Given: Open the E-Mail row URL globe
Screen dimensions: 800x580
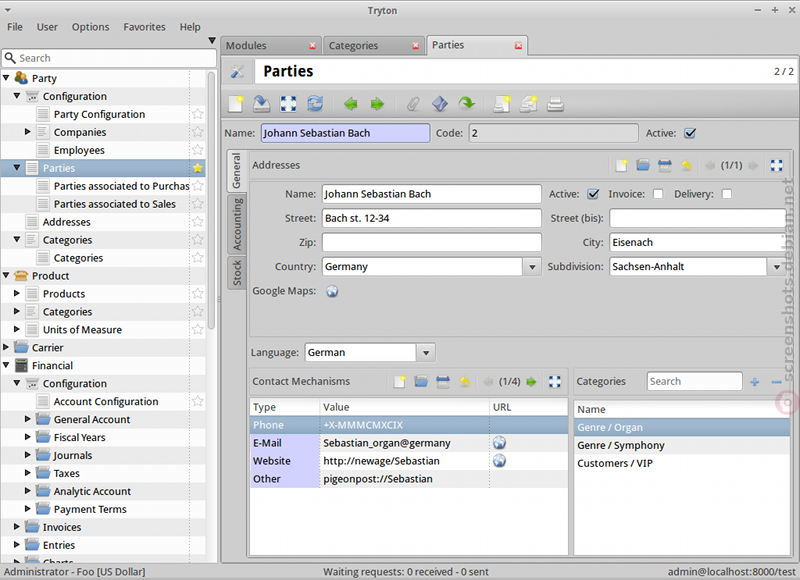Looking at the screenshot, I should [499, 443].
